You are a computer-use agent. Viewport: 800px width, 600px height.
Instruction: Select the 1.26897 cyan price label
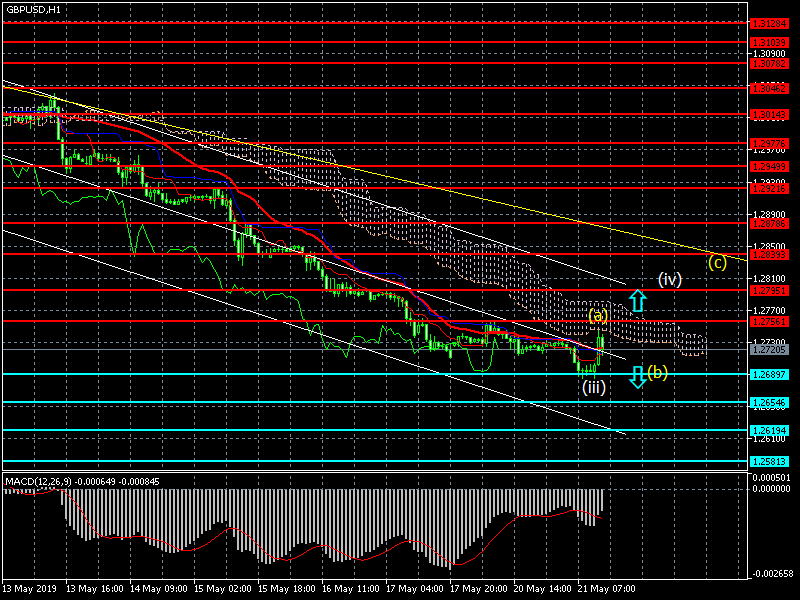click(769, 375)
